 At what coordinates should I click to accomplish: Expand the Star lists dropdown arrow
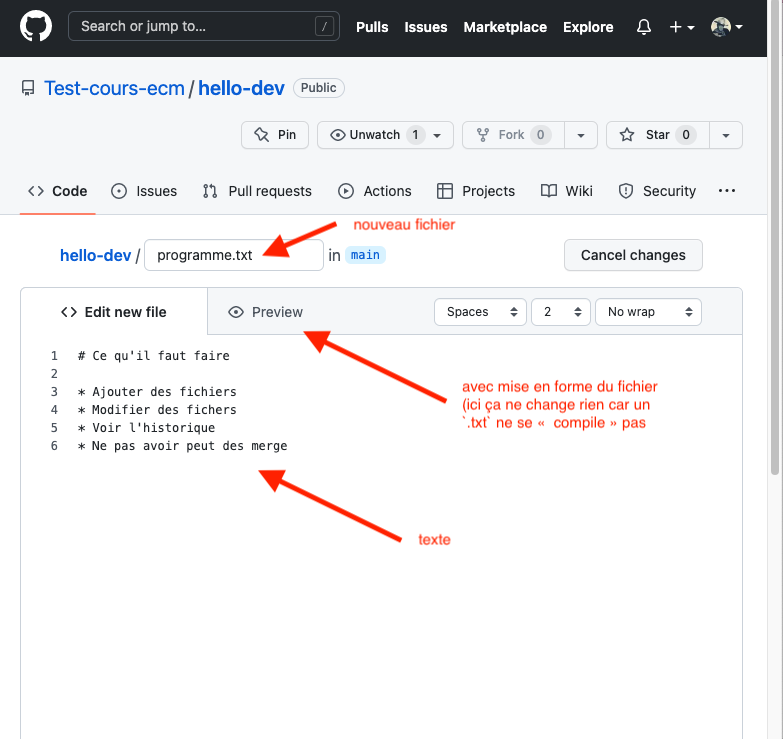726,135
